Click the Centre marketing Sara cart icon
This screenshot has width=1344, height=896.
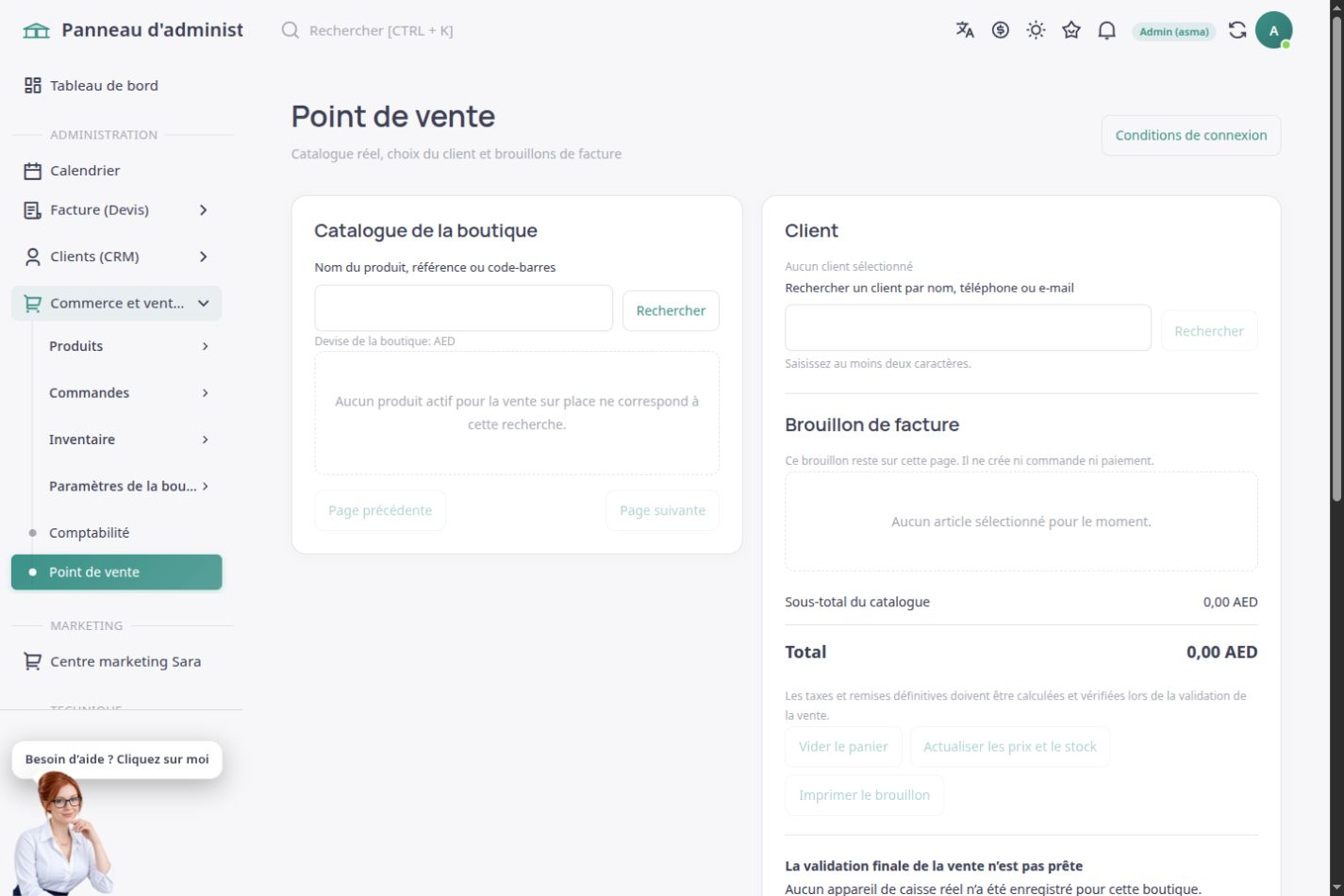coord(33,662)
